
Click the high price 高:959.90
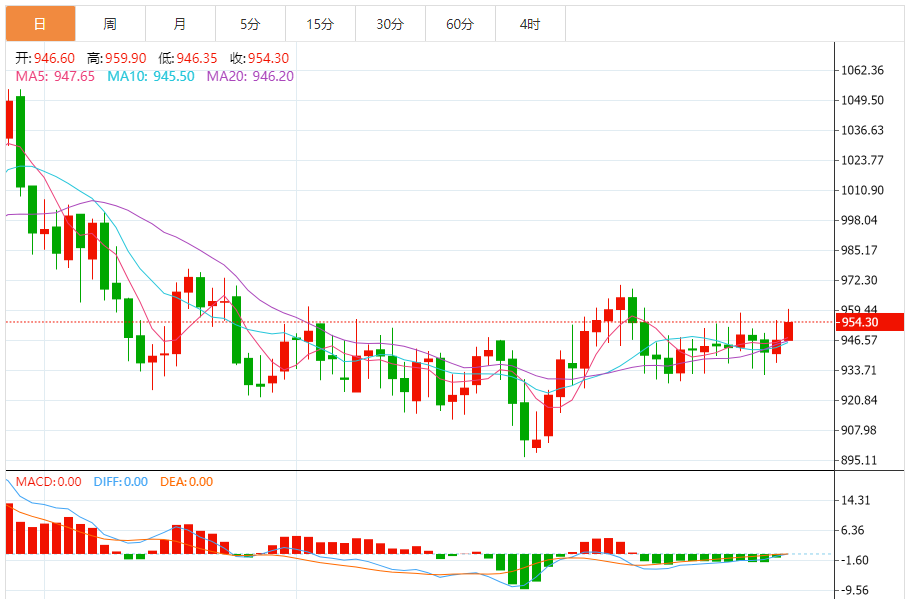point(117,58)
